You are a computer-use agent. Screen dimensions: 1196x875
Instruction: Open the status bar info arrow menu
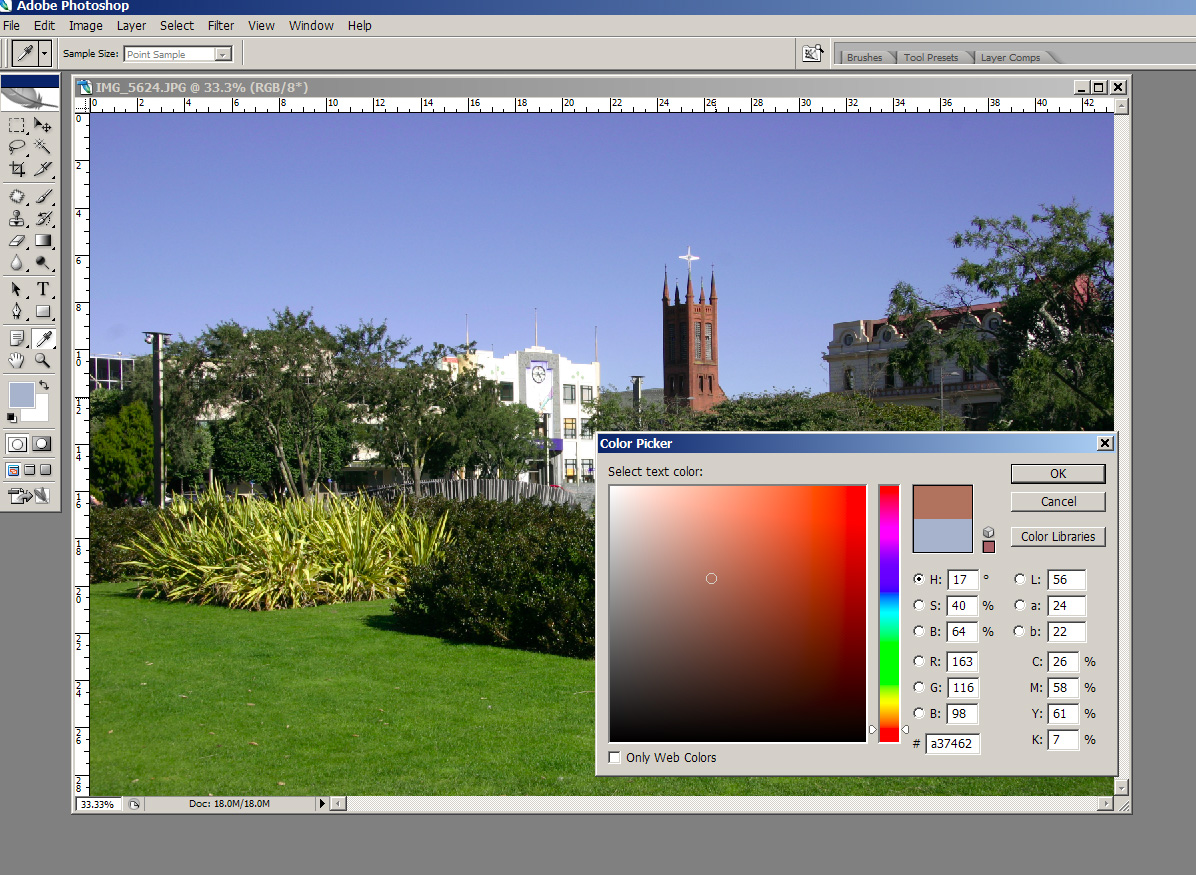[322, 803]
